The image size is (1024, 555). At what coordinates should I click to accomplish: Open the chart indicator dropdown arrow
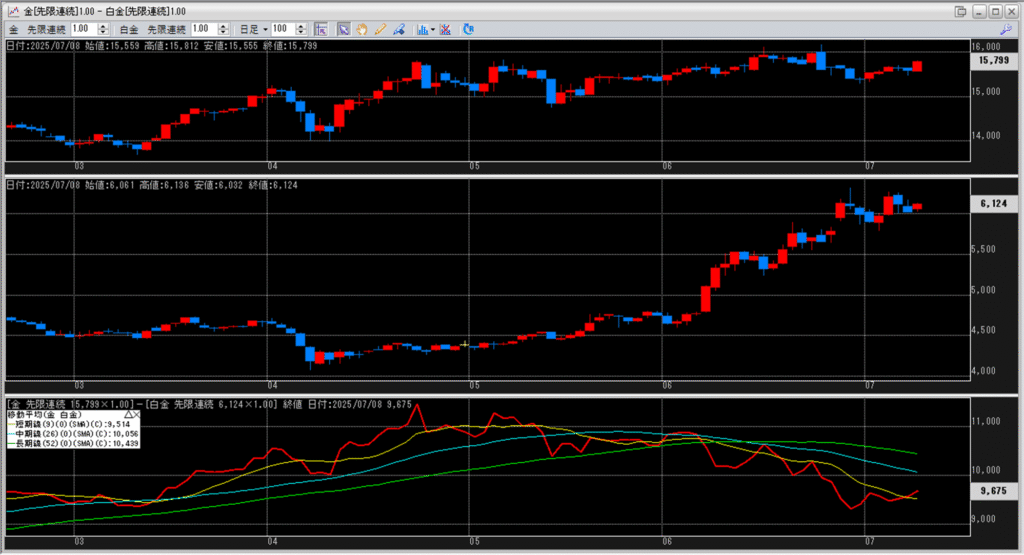[x=433, y=30]
